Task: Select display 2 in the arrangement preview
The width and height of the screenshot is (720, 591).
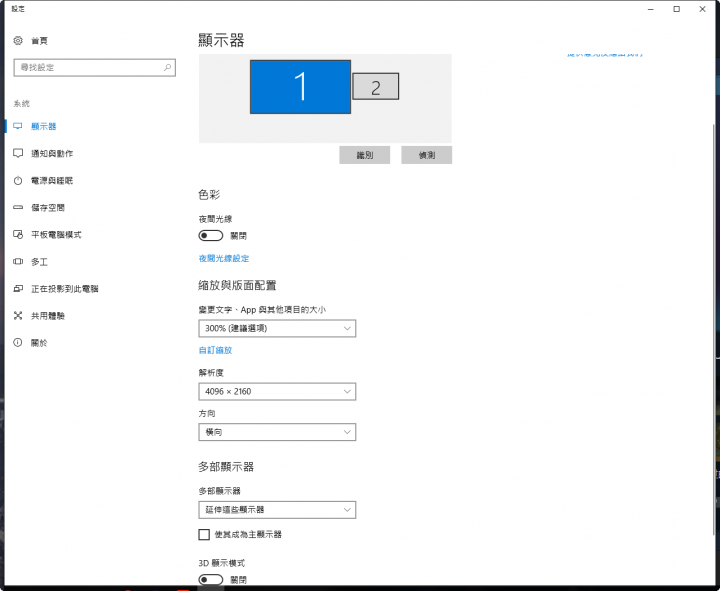Action: [x=376, y=86]
